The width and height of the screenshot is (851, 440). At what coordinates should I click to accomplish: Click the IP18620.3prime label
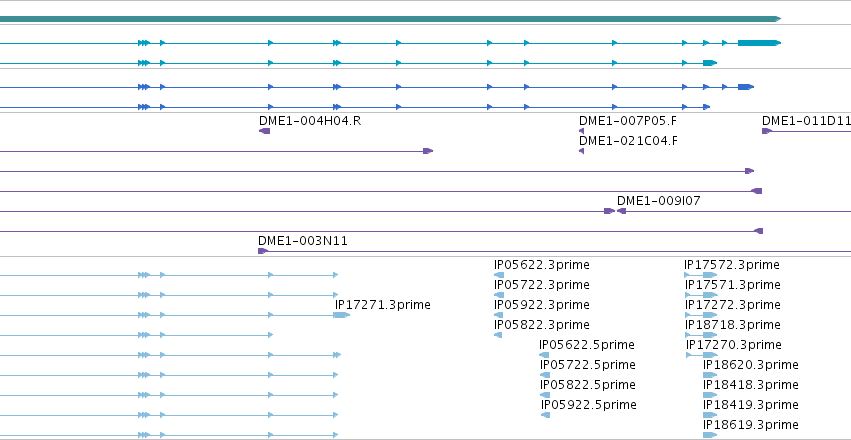pyautogui.click(x=751, y=365)
